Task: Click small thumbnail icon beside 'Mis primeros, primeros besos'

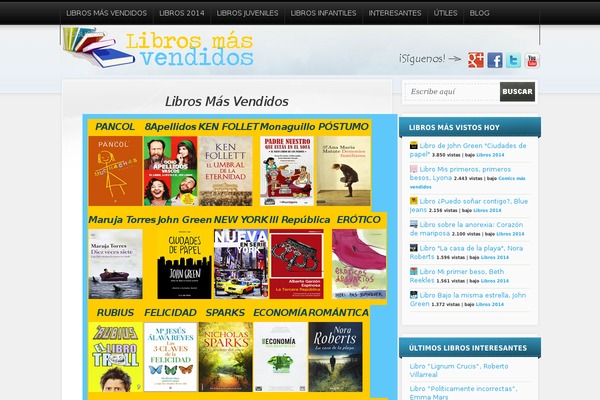Action: (x=414, y=169)
